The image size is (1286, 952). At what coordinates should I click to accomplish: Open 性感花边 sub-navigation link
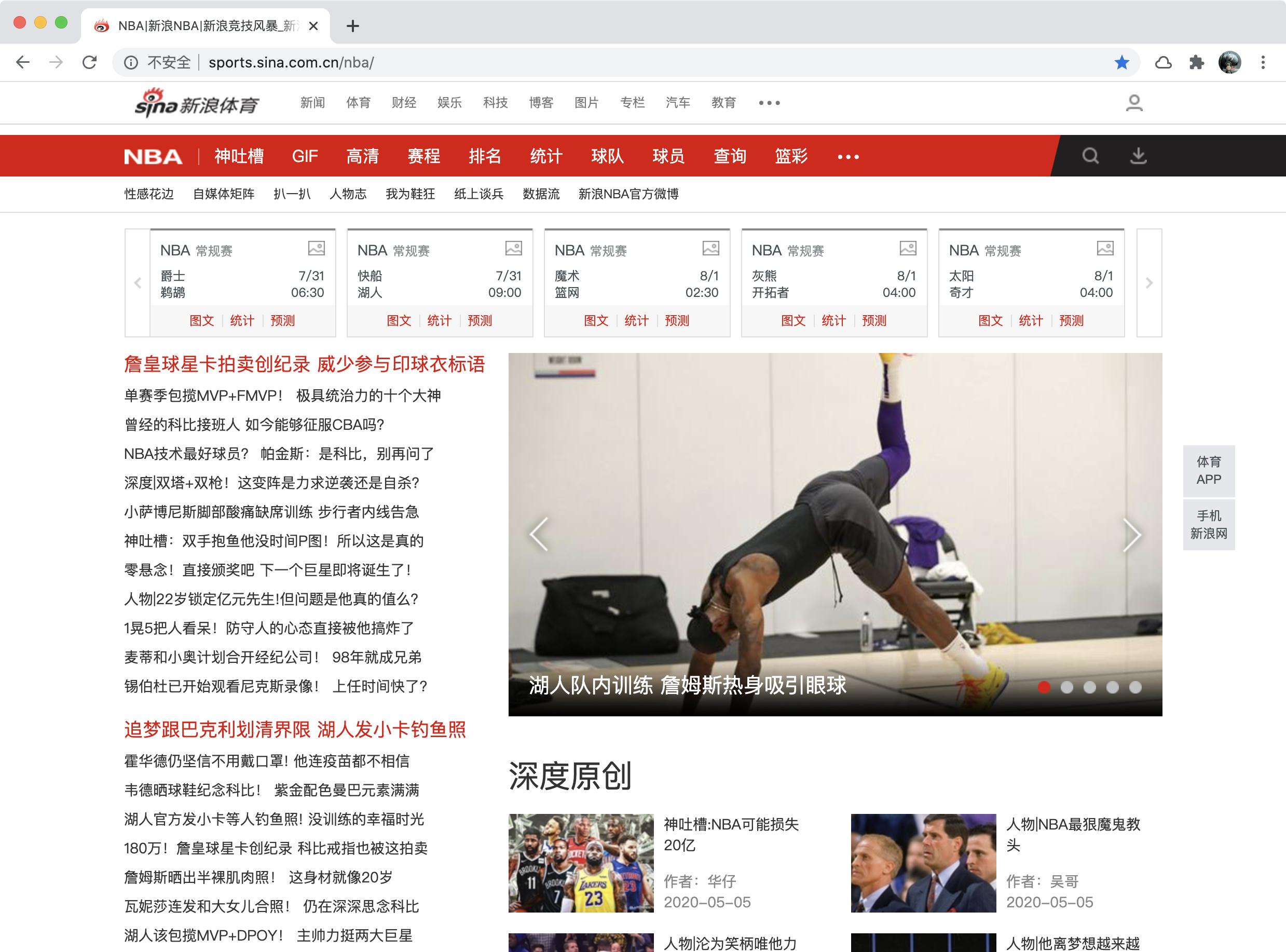click(148, 194)
